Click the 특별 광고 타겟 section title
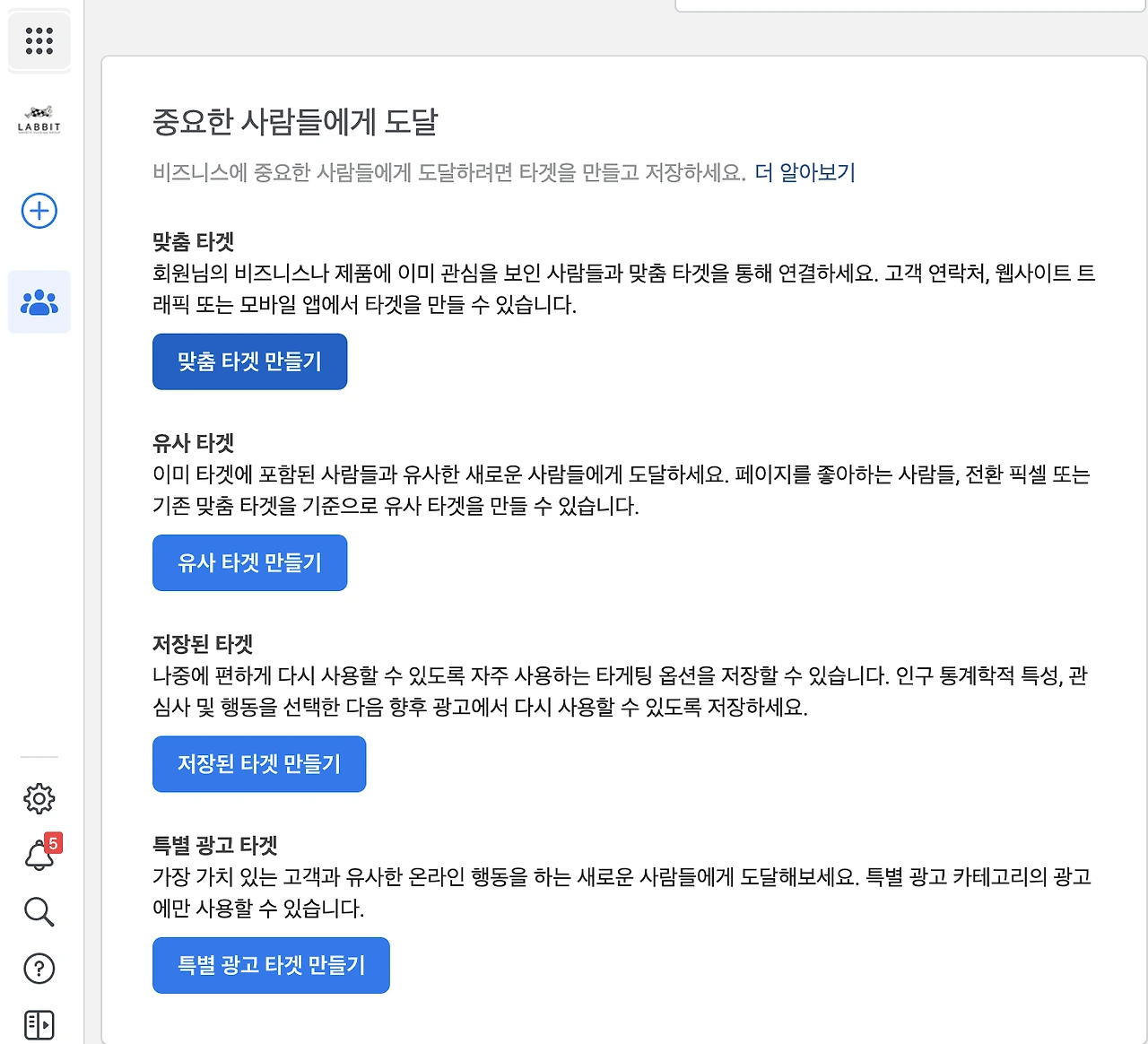The height and width of the screenshot is (1044, 1148). click(215, 845)
